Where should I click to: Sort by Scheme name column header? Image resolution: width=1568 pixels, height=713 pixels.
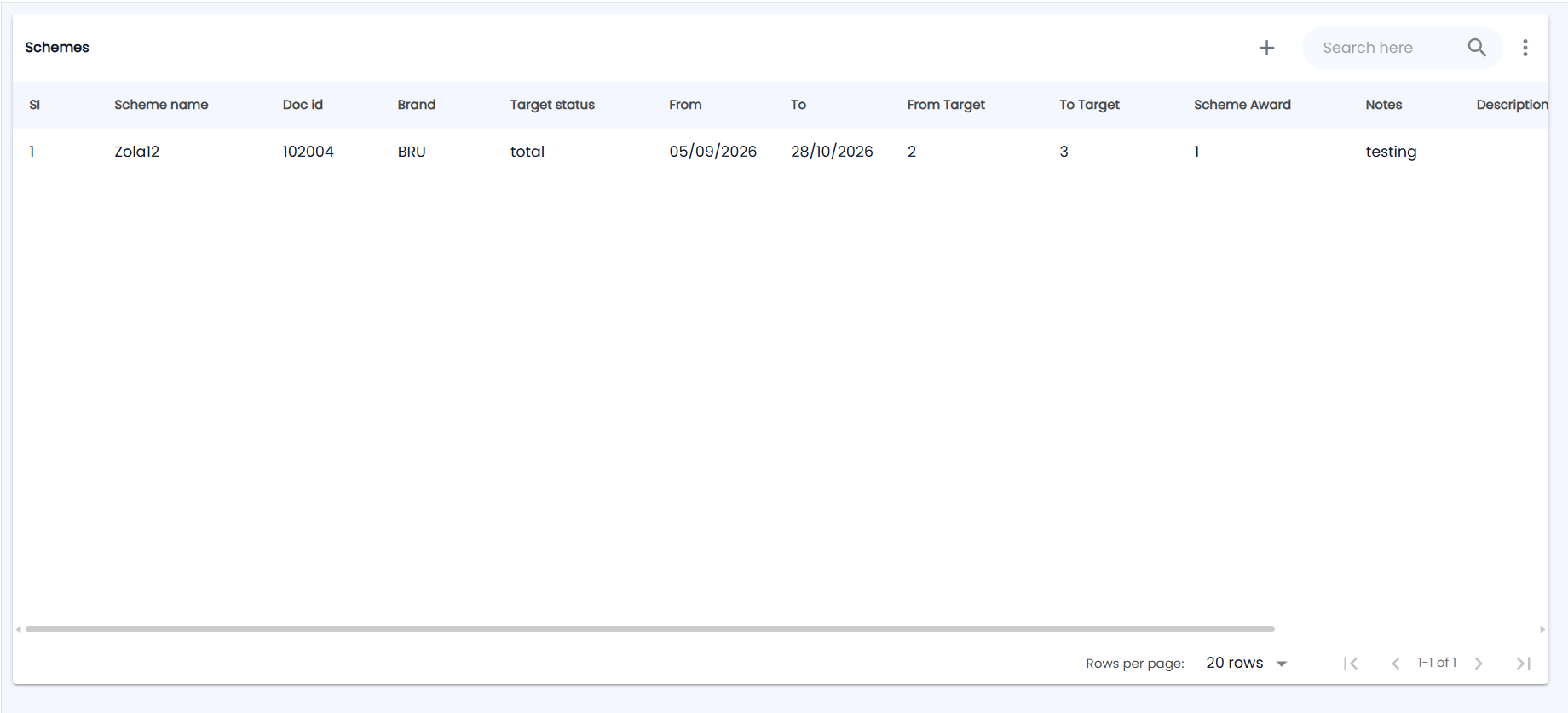click(x=161, y=105)
